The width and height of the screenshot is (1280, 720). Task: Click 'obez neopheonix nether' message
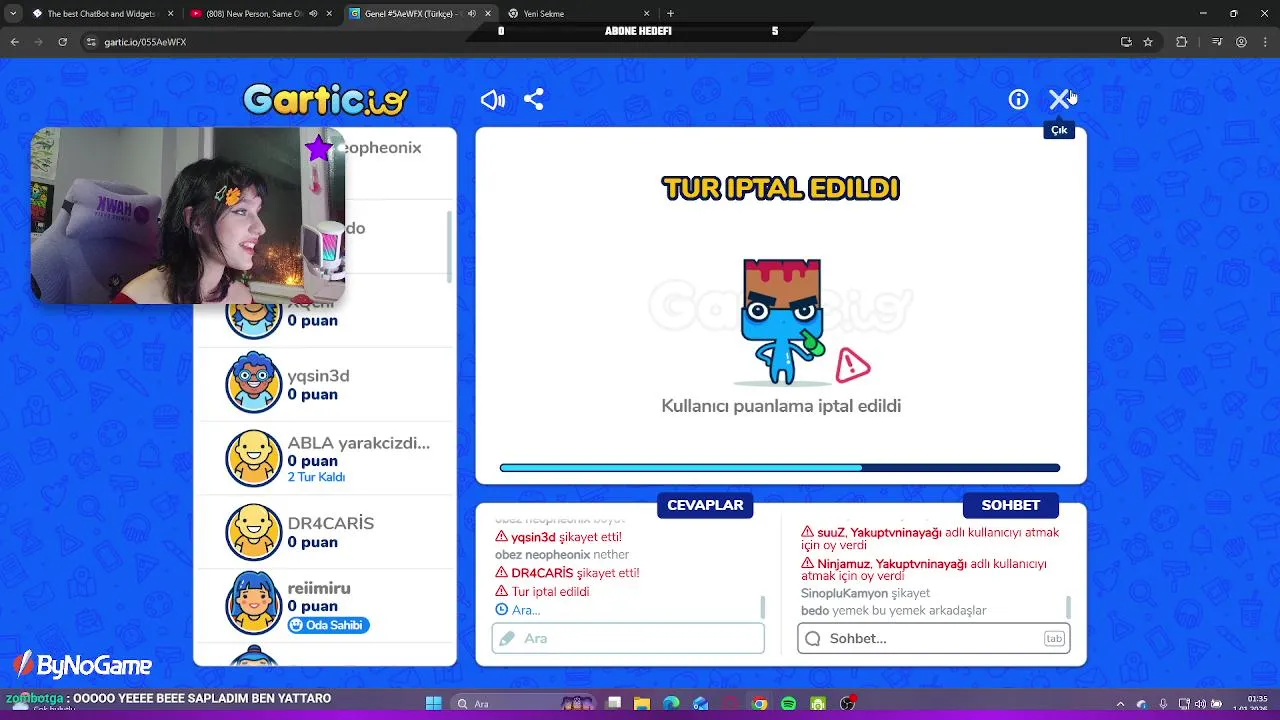pyautogui.click(x=562, y=555)
